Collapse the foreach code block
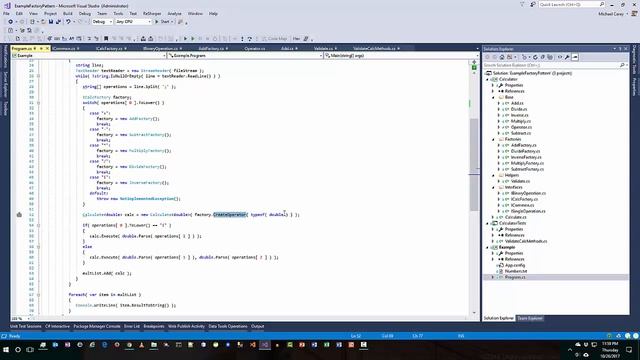The width and height of the screenshot is (640, 360). [x=38, y=294]
